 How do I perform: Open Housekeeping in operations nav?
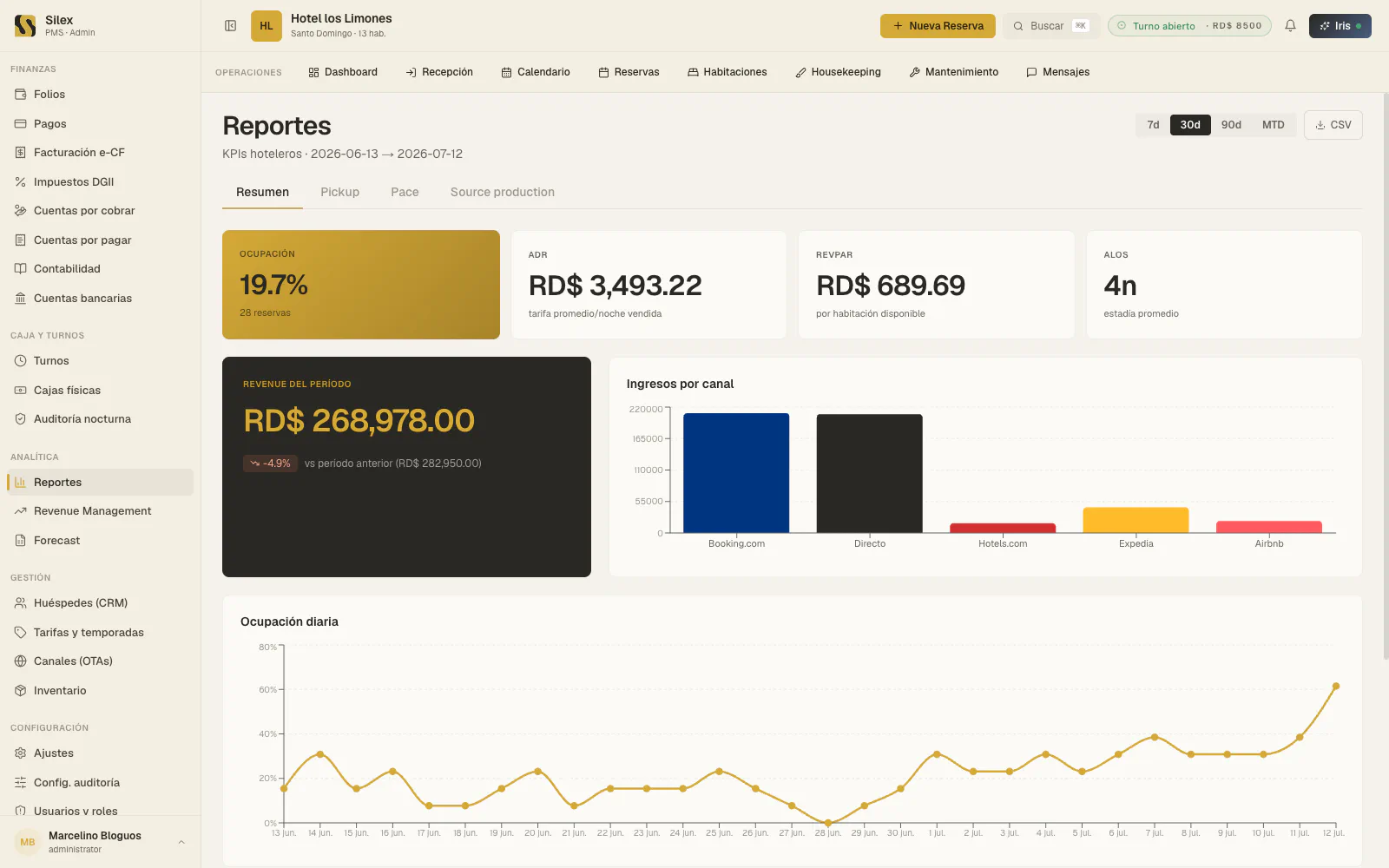pos(838,72)
